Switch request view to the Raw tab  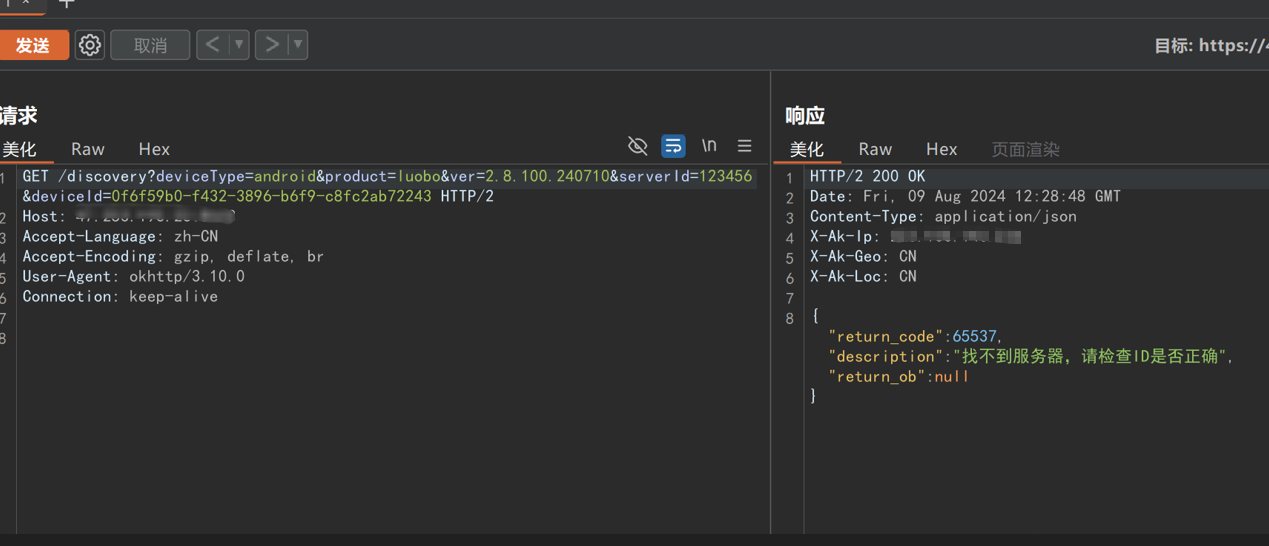(88, 149)
